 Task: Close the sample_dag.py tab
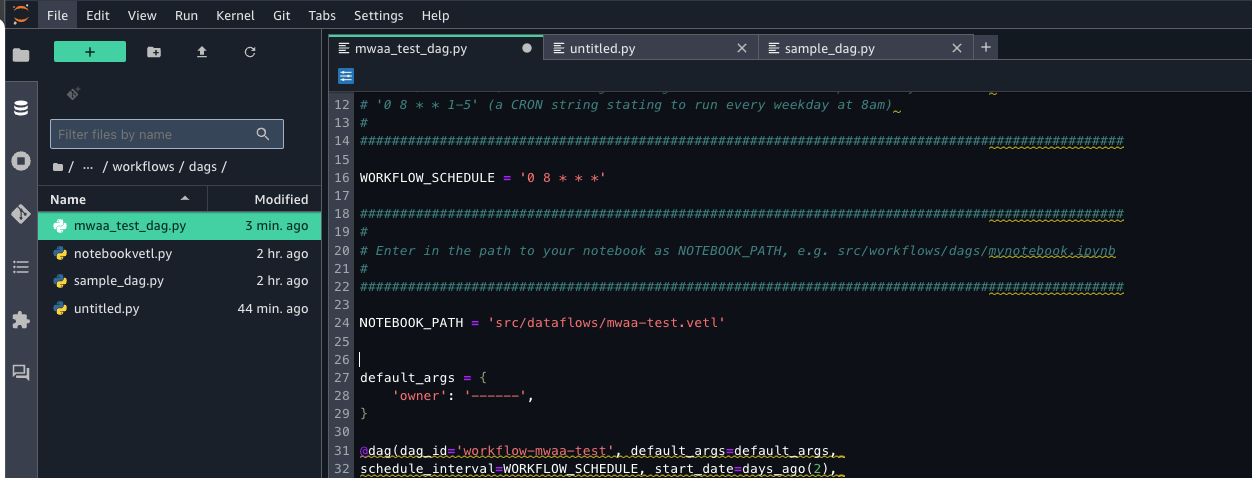(957, 48)
